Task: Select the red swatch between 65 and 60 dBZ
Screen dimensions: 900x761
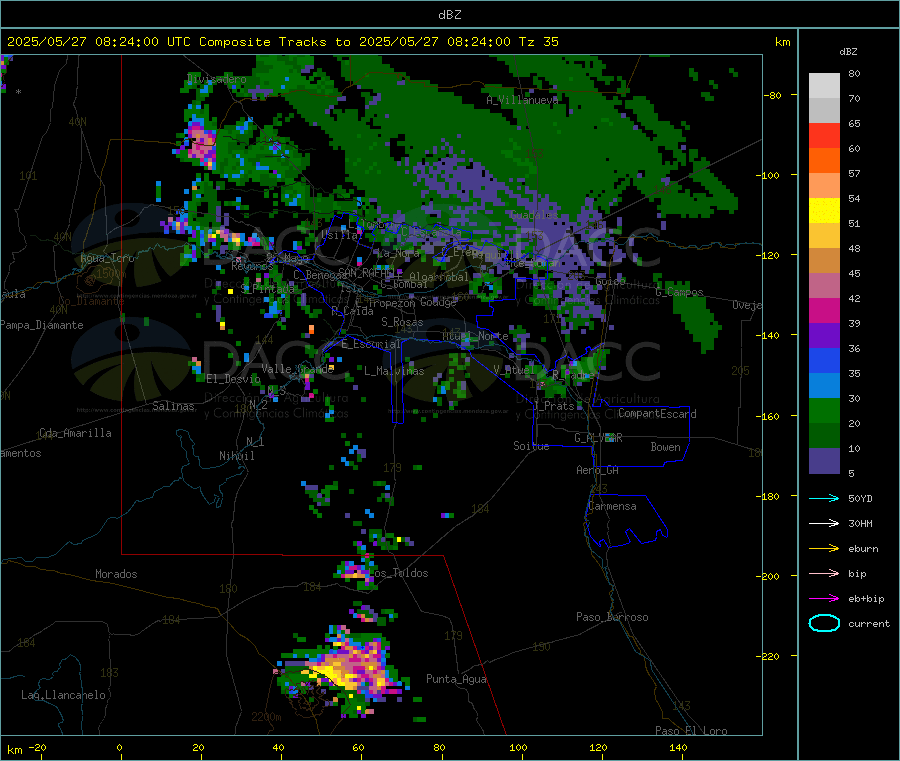Action: pos(824,135)
